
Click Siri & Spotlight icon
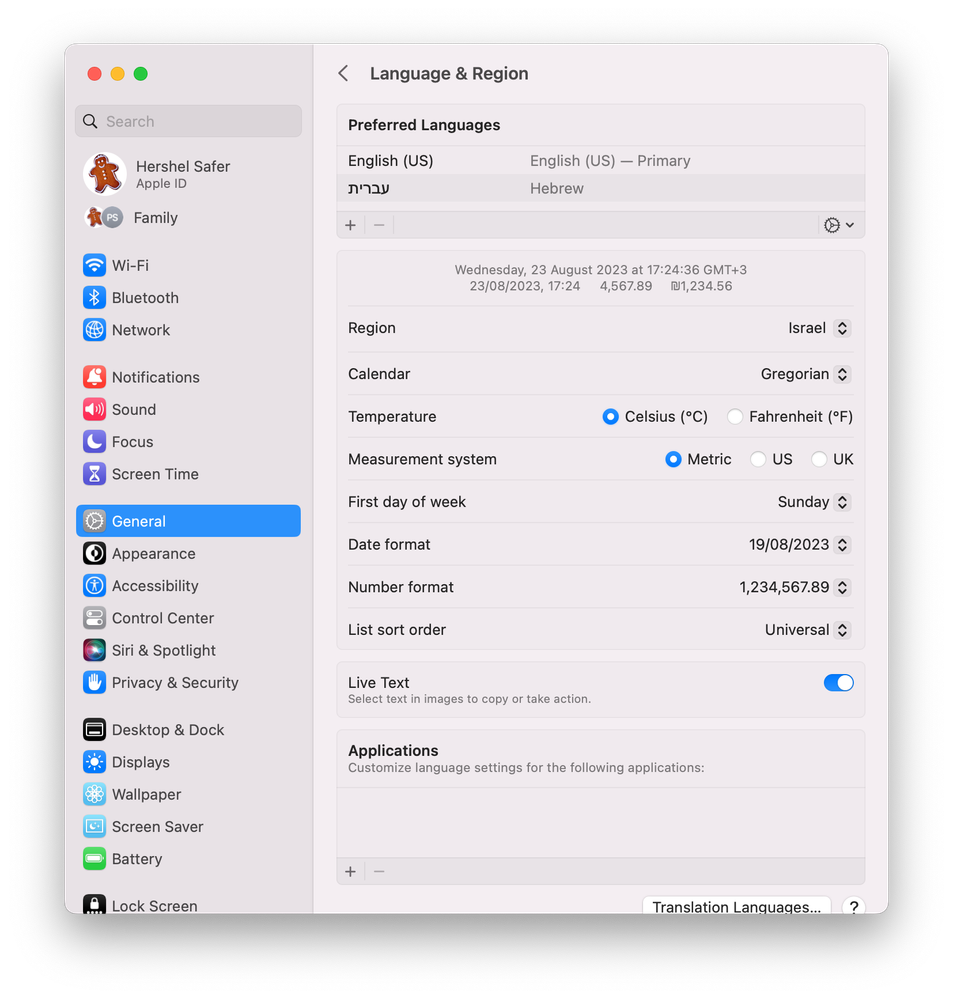point(94,650)
